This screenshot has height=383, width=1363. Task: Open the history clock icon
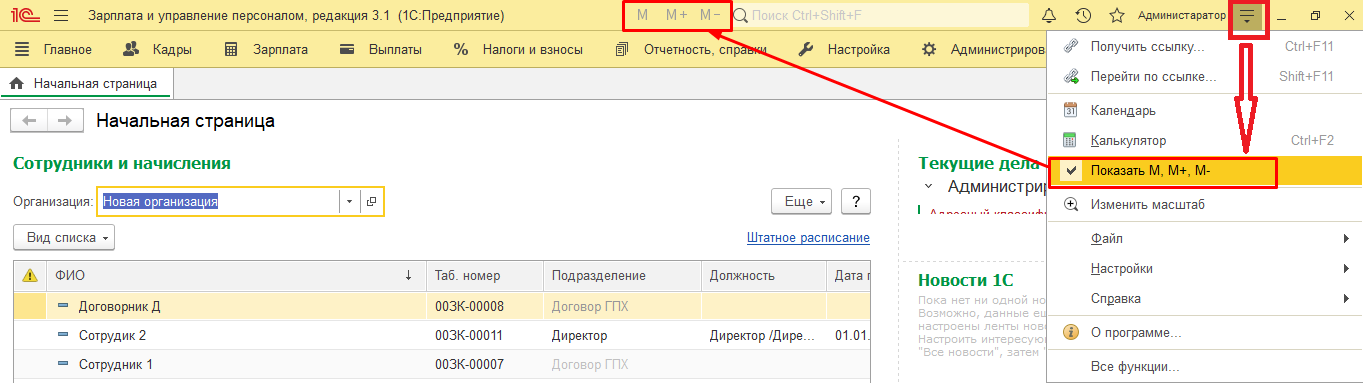click(1083, 16)
